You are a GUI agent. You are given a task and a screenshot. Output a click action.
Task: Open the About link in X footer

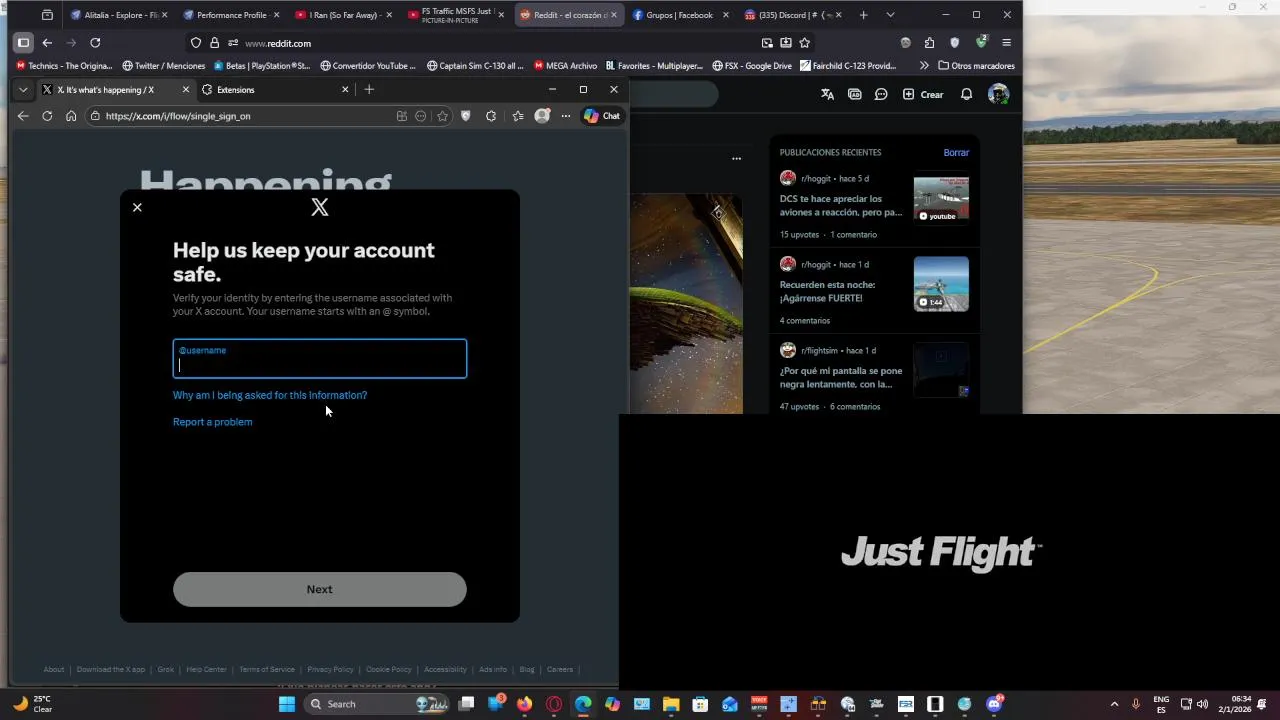click(54, 670)
